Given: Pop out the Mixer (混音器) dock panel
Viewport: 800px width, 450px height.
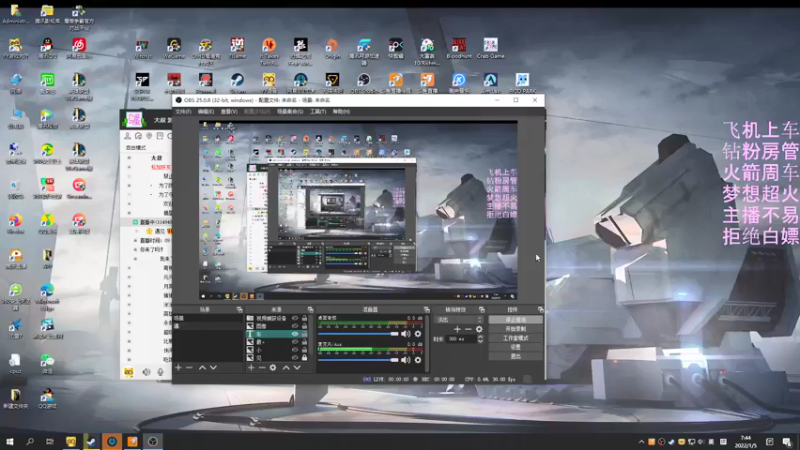Looking at the screenshot, I should pyautogui.click(x=427, y=309).
